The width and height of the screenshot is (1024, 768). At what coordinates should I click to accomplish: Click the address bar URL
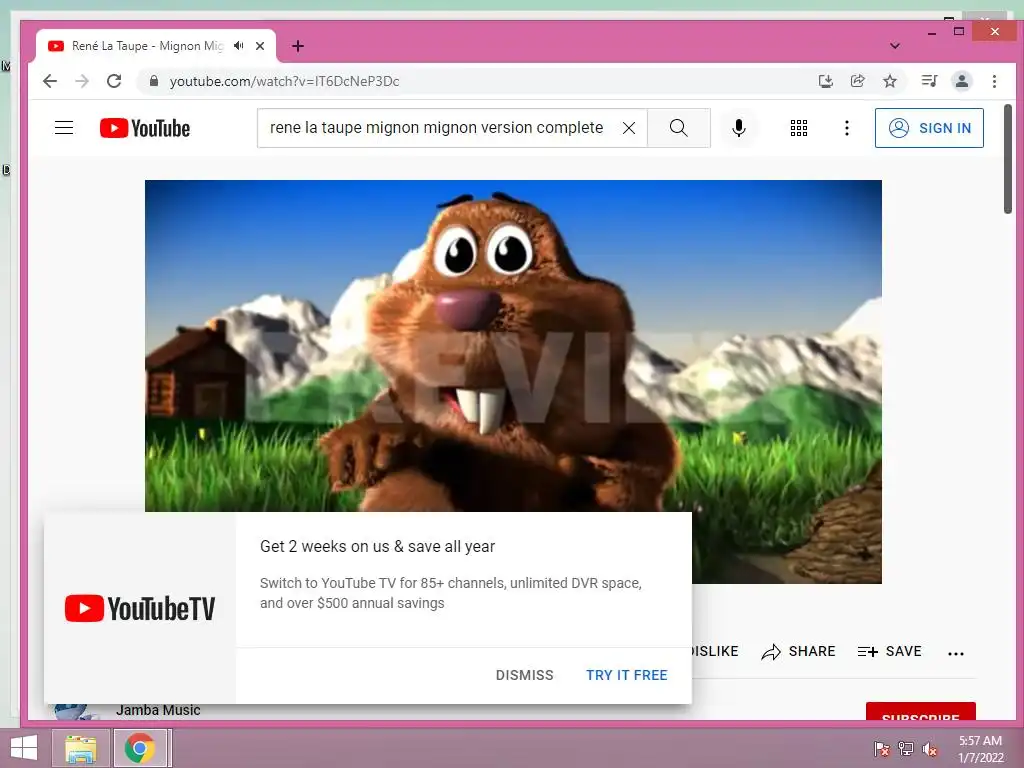[284, 81]
